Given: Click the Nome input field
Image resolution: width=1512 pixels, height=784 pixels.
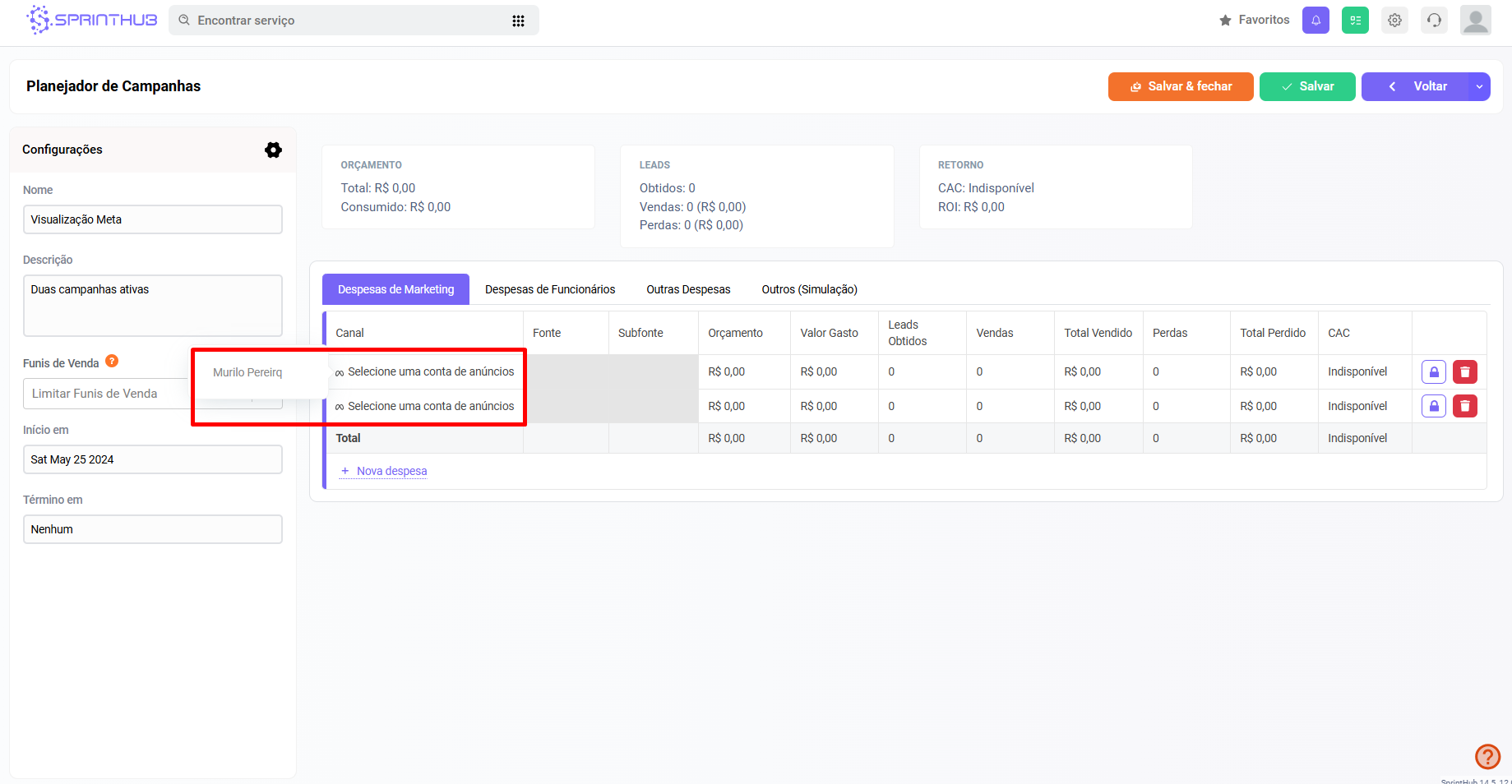Looking at the screenshot, I should tap(152, 219).
